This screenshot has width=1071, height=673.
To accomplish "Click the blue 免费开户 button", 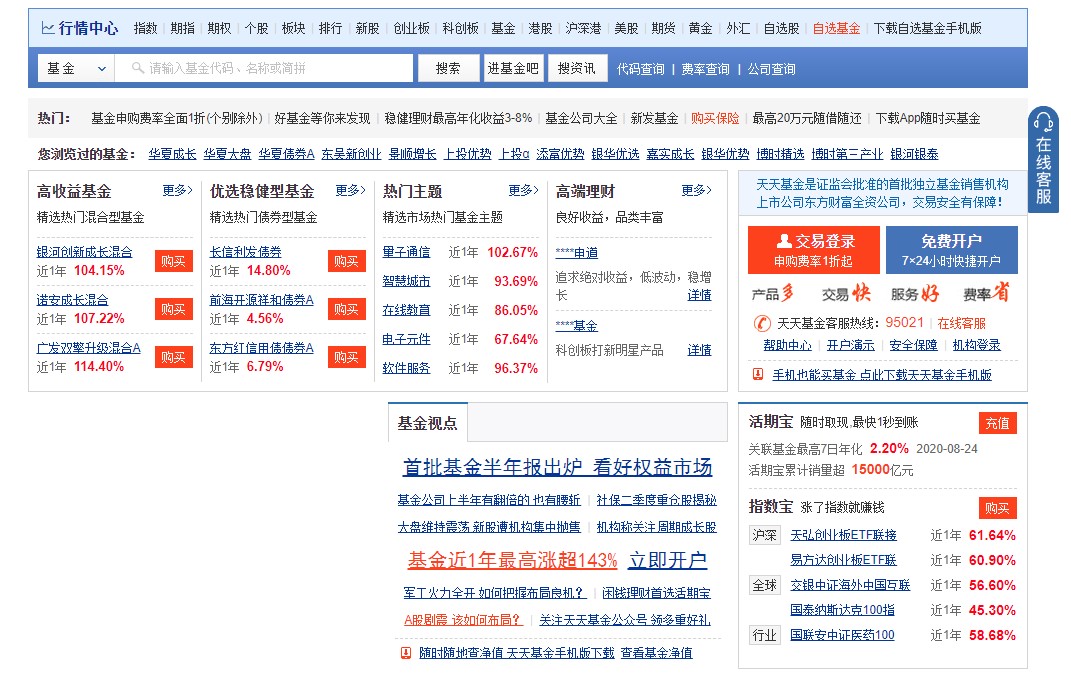I will coord(951,249).
